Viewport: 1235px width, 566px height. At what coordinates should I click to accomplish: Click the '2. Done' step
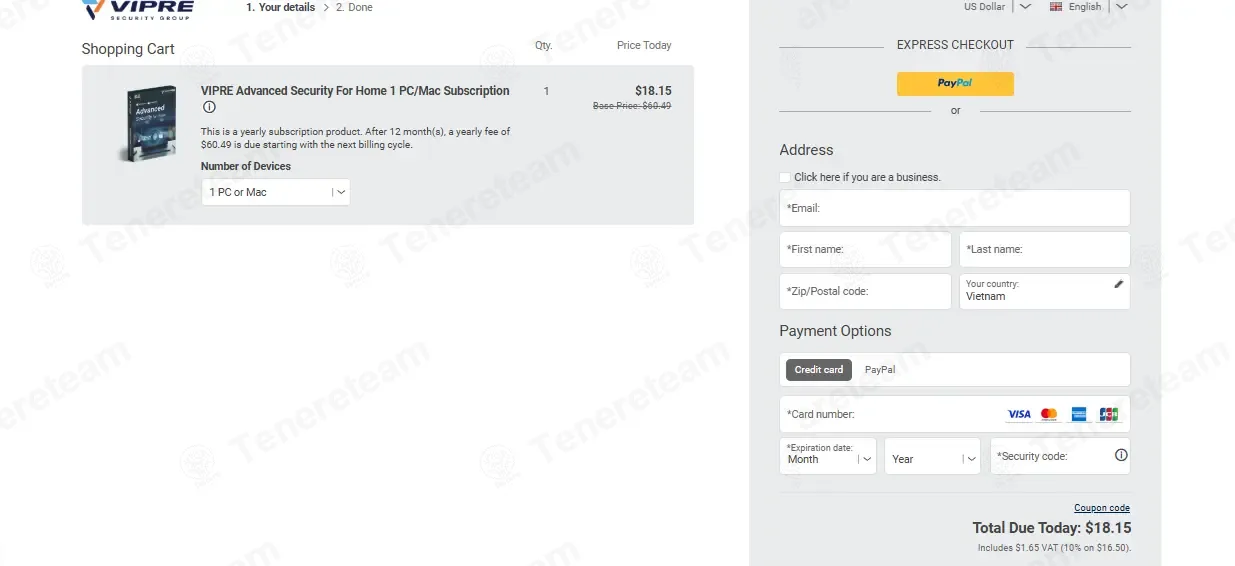[354, 7]
